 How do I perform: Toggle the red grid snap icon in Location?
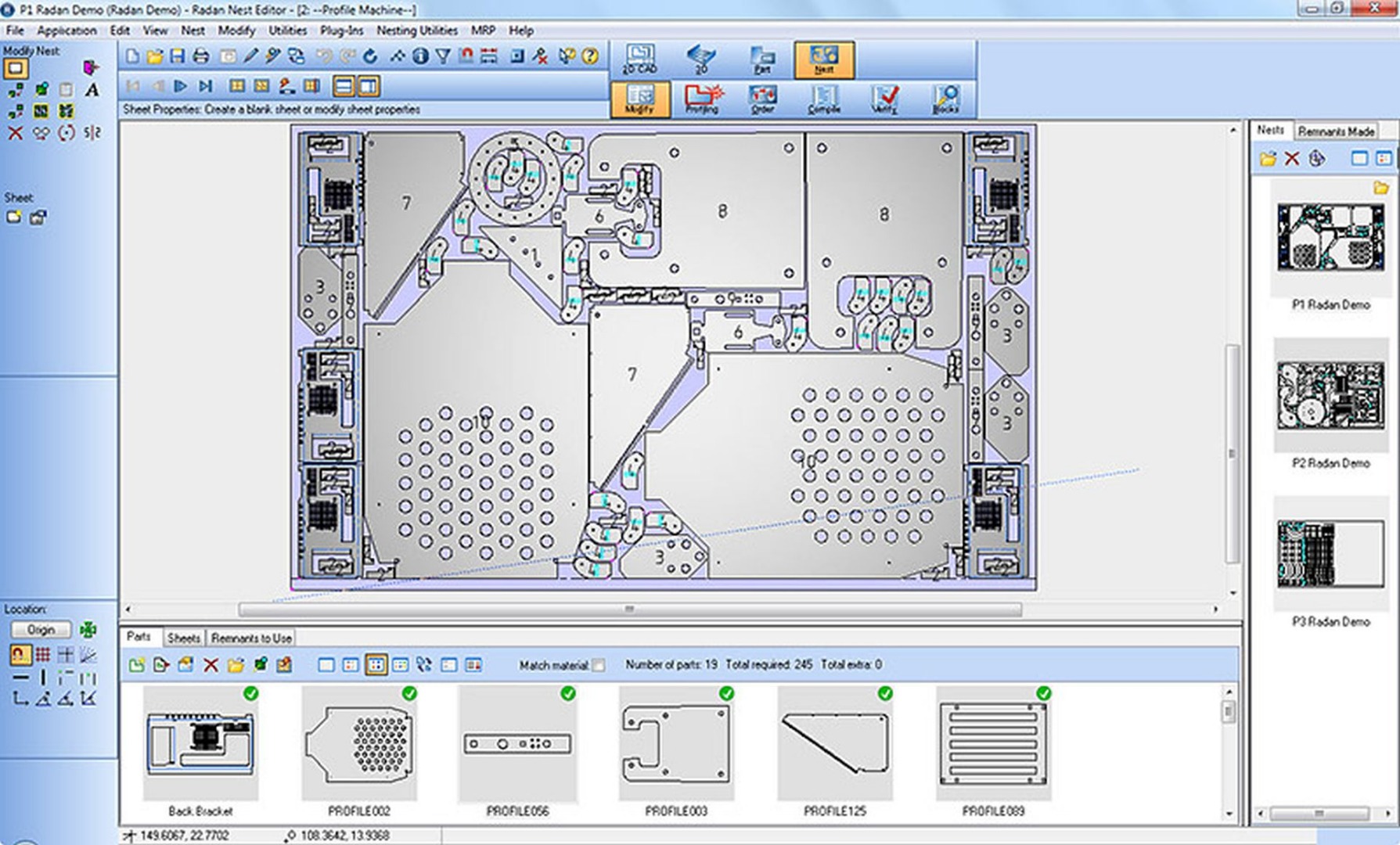click(x=42, y=654)
